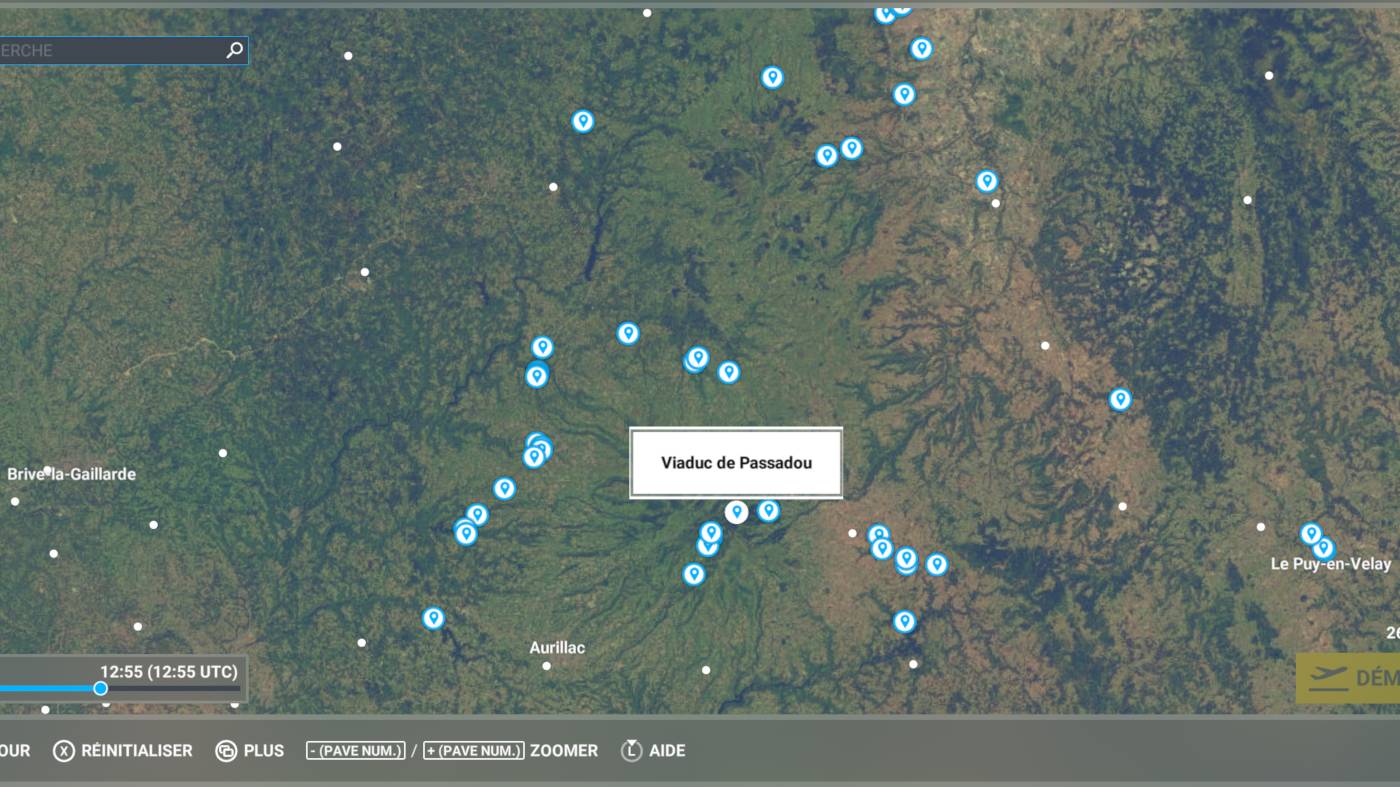Choose the POI pin right of Viaduc pin
This screenshot has height=787, width=1400.
point(768,511)
